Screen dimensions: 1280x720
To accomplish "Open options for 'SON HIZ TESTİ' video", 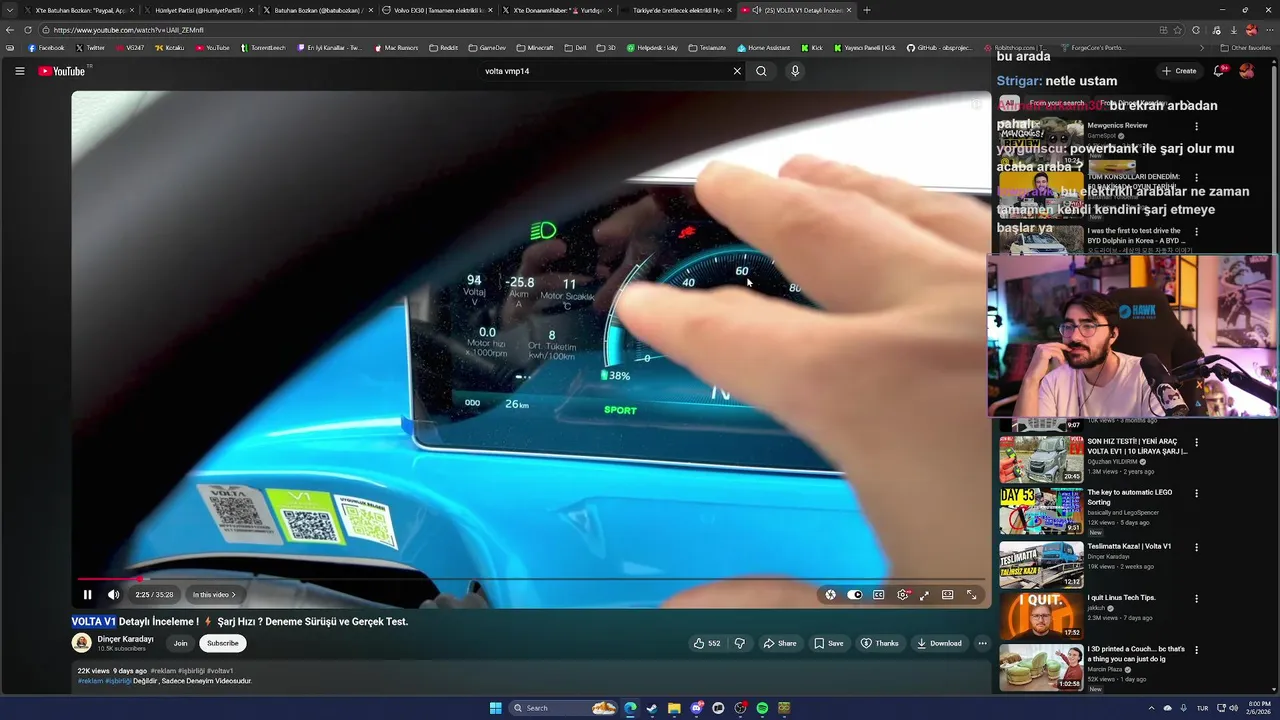I will pos(1196,442).
